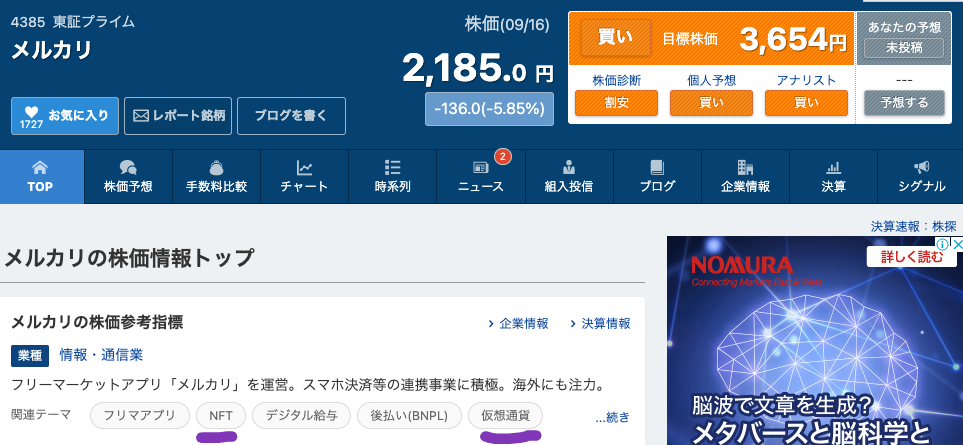963x445 pixels.
Task: Click the book icon on ブログ
Action: tap(657, 167)
